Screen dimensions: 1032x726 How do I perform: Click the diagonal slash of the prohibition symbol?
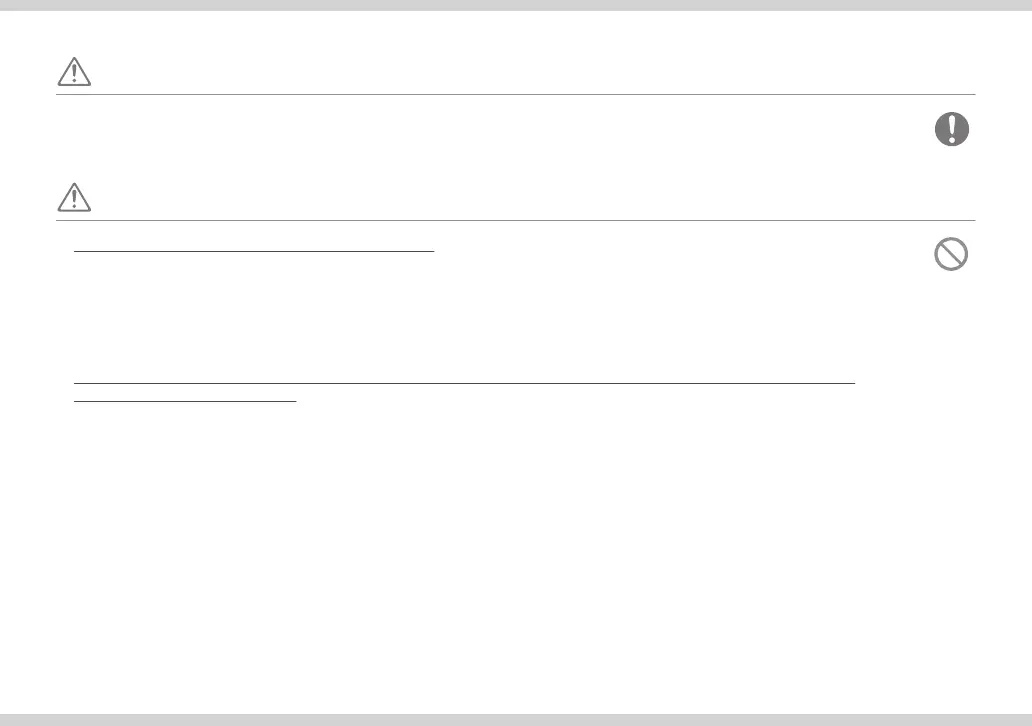[x=951, y=255]
